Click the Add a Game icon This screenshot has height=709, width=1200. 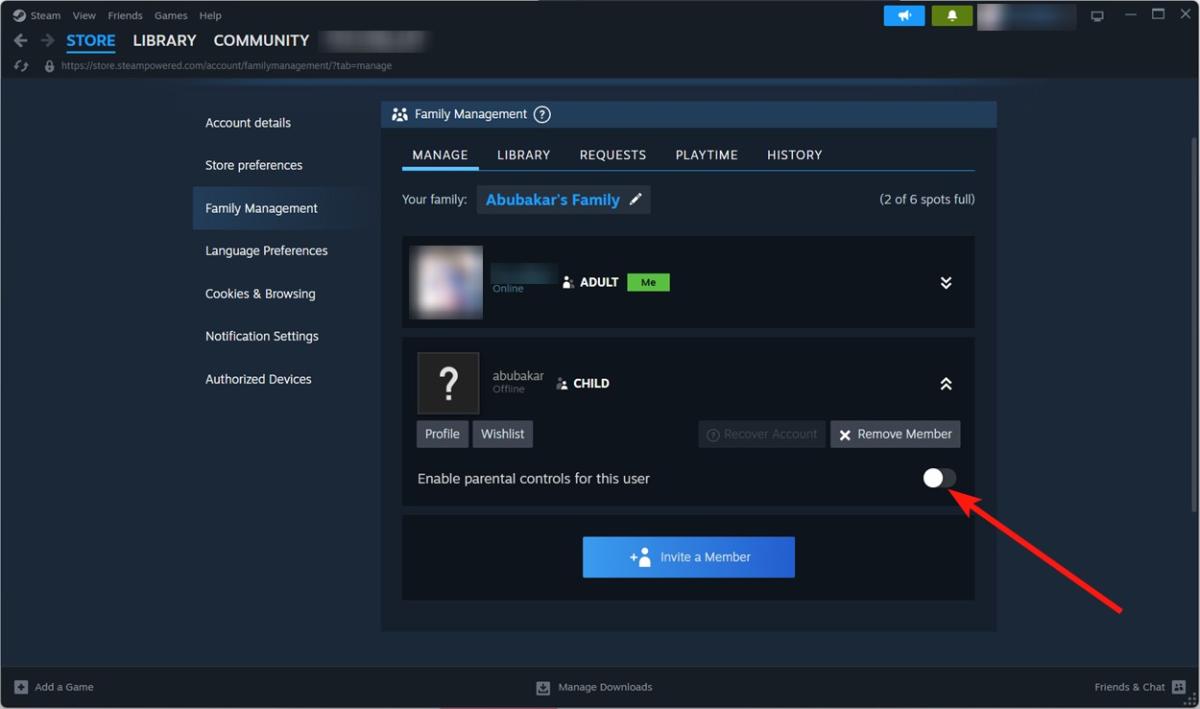(22, 687)
